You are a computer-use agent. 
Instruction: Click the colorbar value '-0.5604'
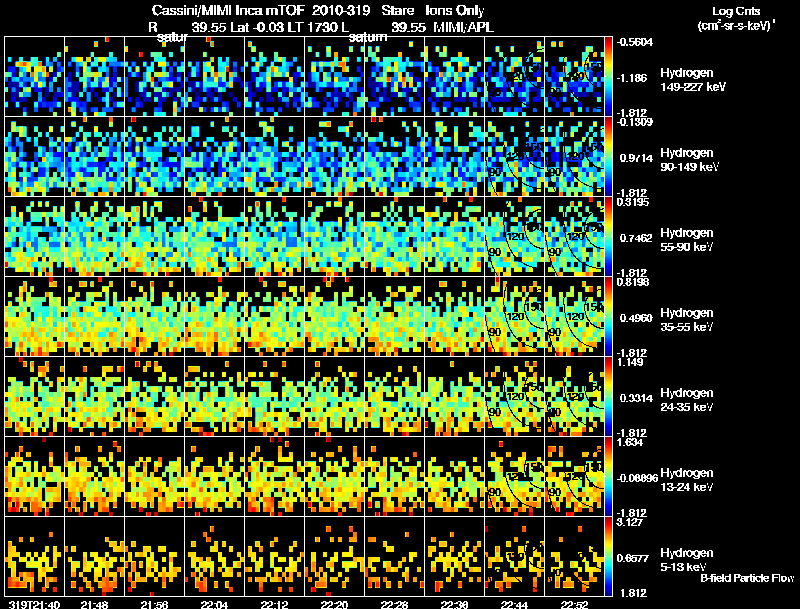click(635, 42)
